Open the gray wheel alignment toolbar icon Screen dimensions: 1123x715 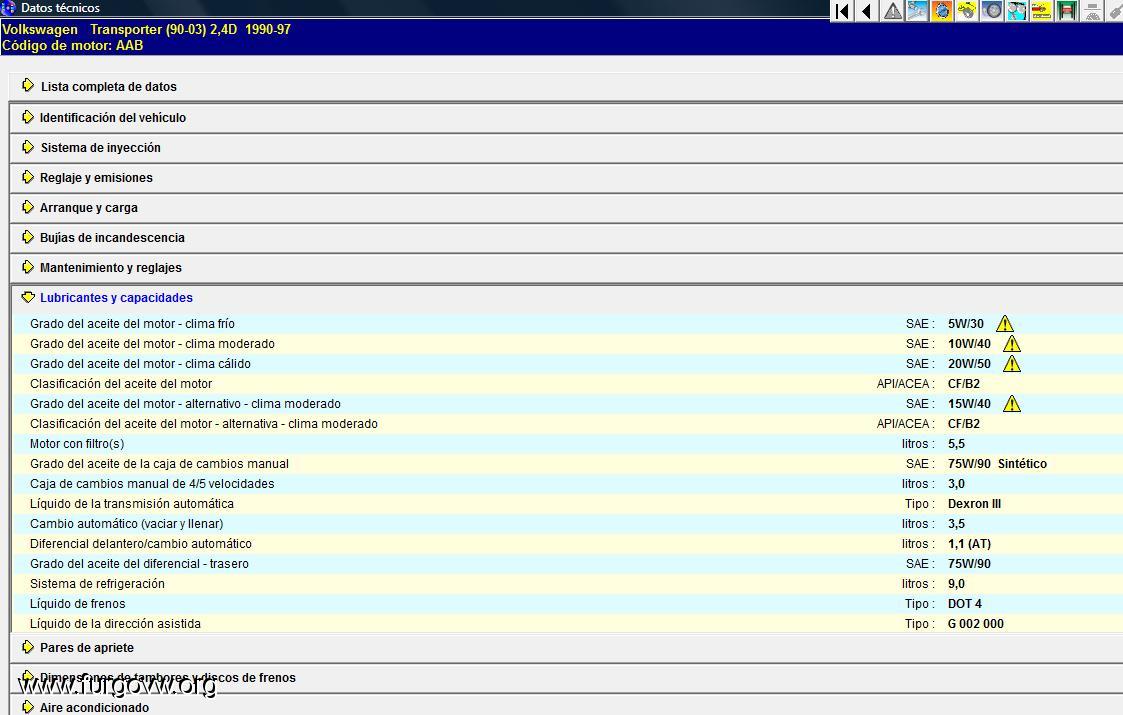click(1092, 11)
